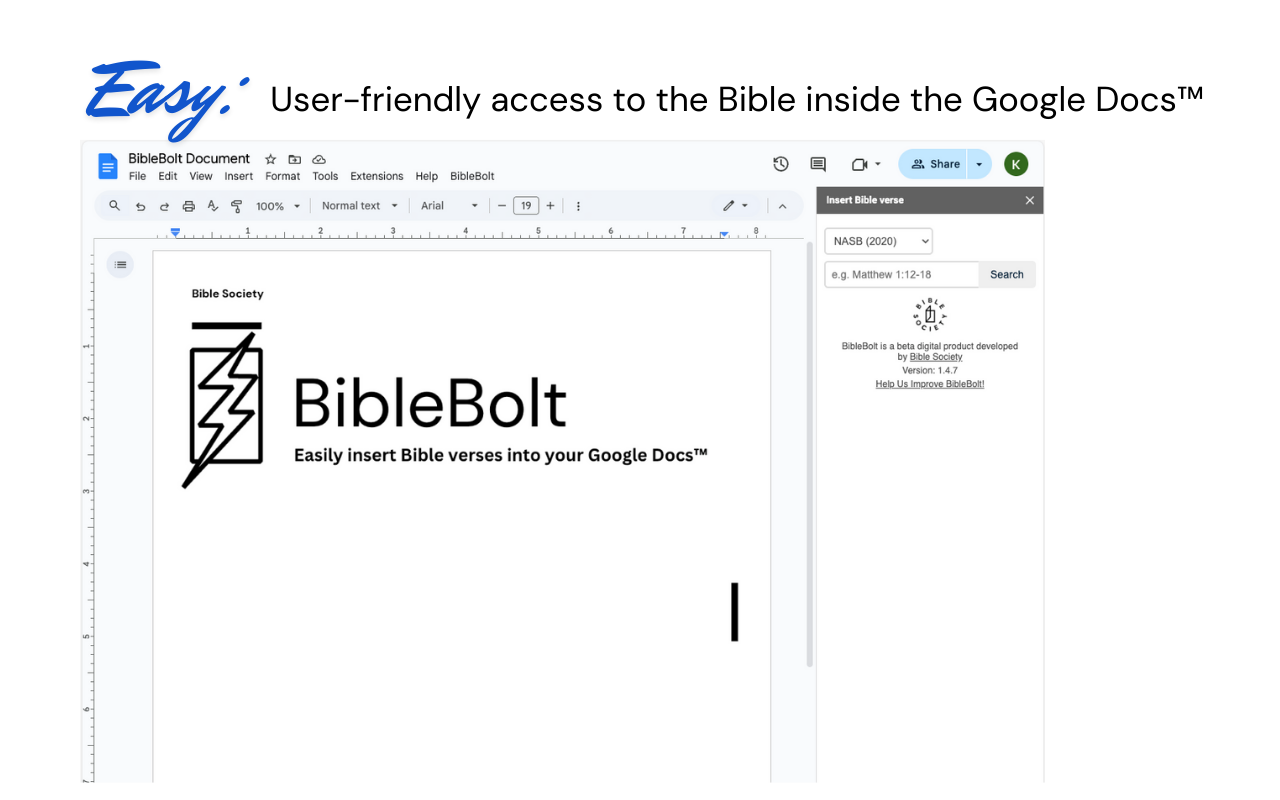Viewport: 1280px width, 800px height.
Task: Click the 'Easily insert Bible verses' tagline
Action: coord(501,455)
